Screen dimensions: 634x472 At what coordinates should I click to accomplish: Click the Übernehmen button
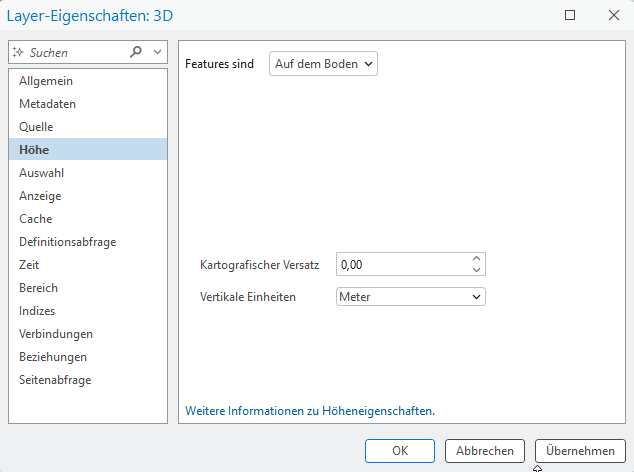pyautogui.click(x=580, y=451)
